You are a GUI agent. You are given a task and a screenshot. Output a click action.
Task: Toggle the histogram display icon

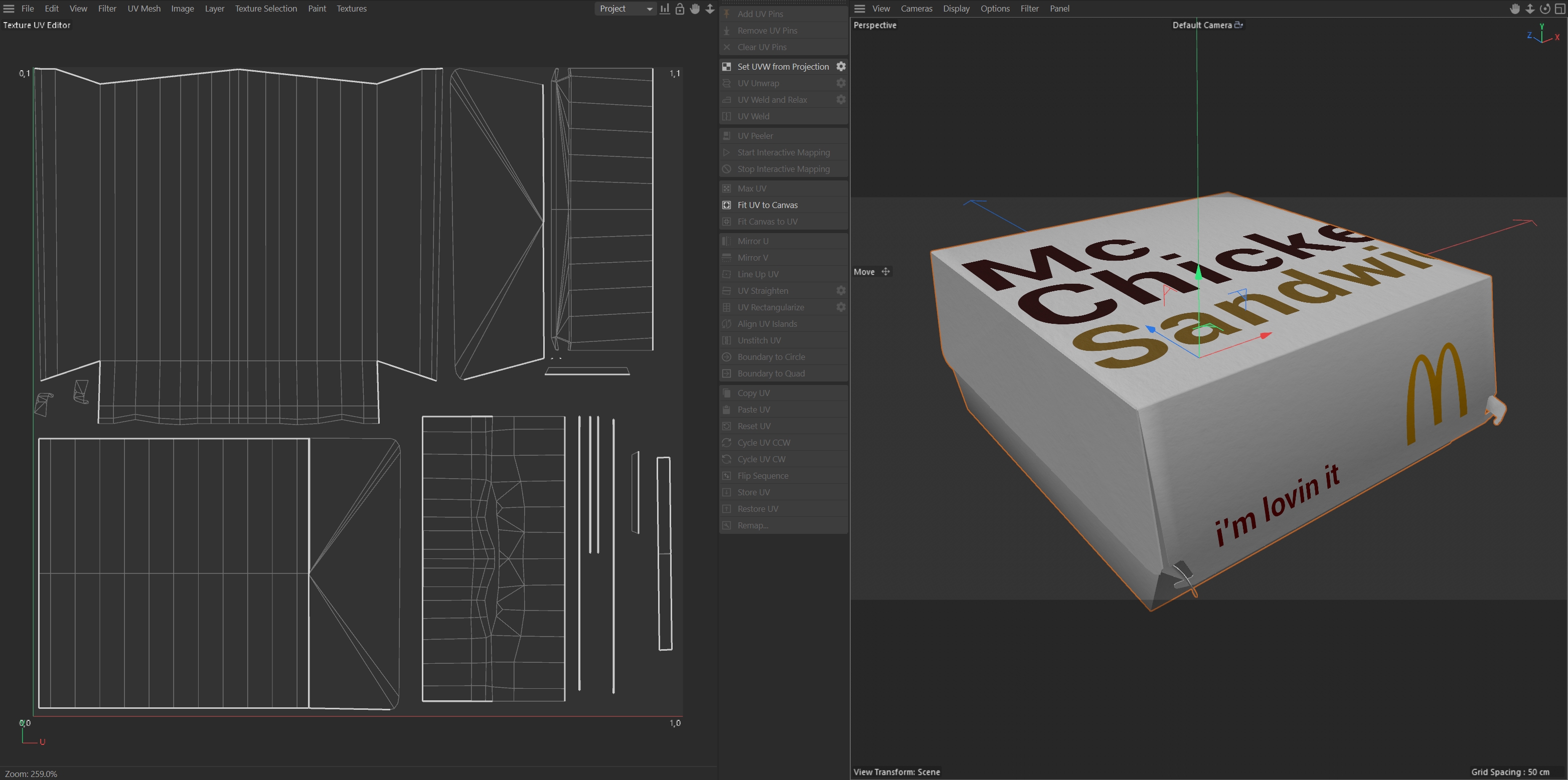[664, 9]
